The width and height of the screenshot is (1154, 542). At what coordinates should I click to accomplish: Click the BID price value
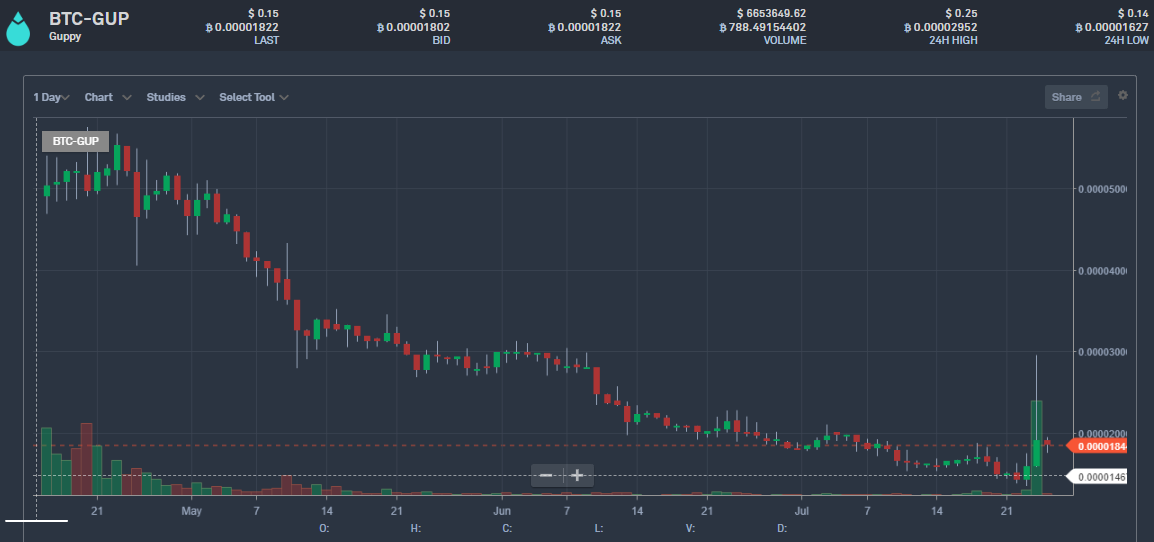pyautogui.click(x=413, y=27)
